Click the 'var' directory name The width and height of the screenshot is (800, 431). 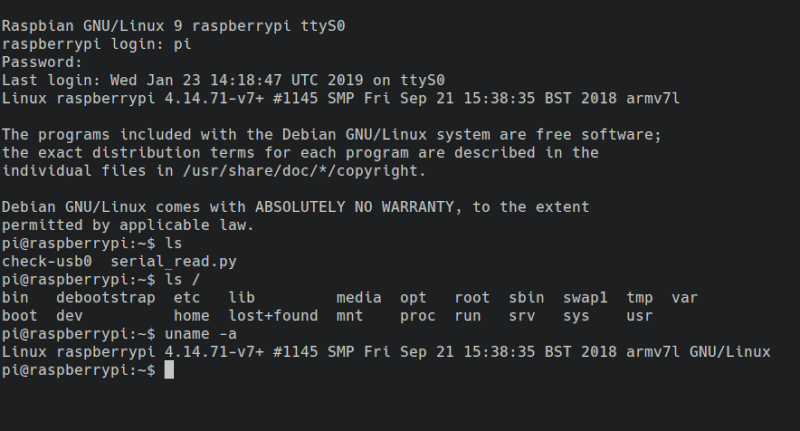click(x=685, y=298)
